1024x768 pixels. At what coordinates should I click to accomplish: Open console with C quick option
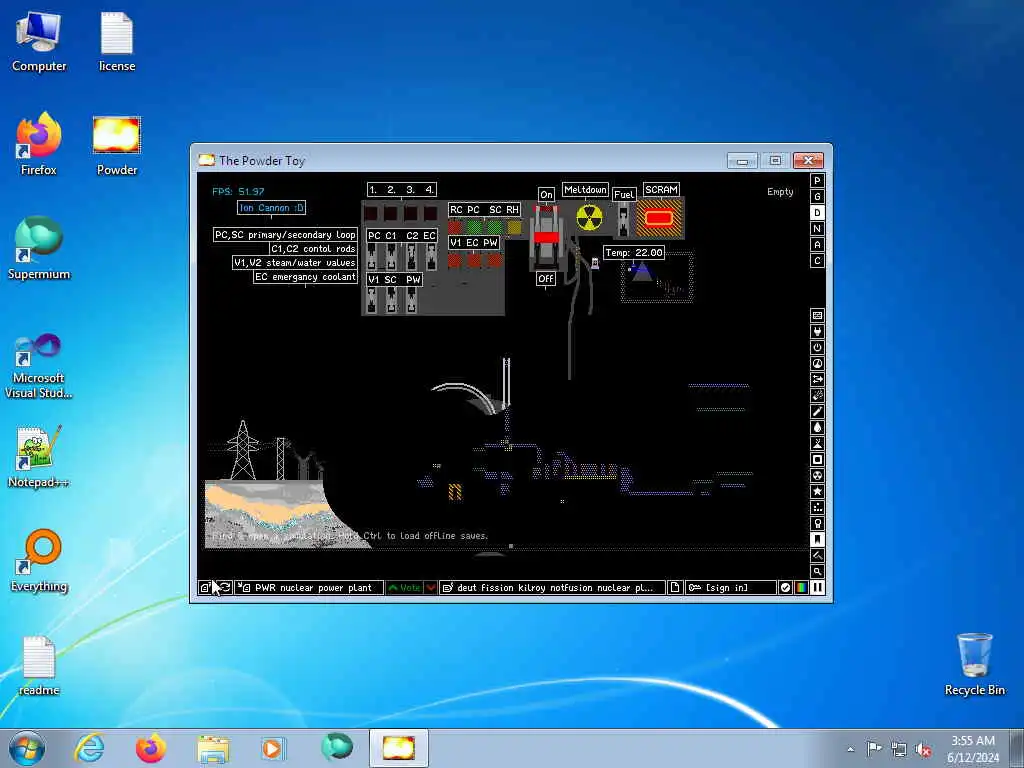(x=817, y=261)
